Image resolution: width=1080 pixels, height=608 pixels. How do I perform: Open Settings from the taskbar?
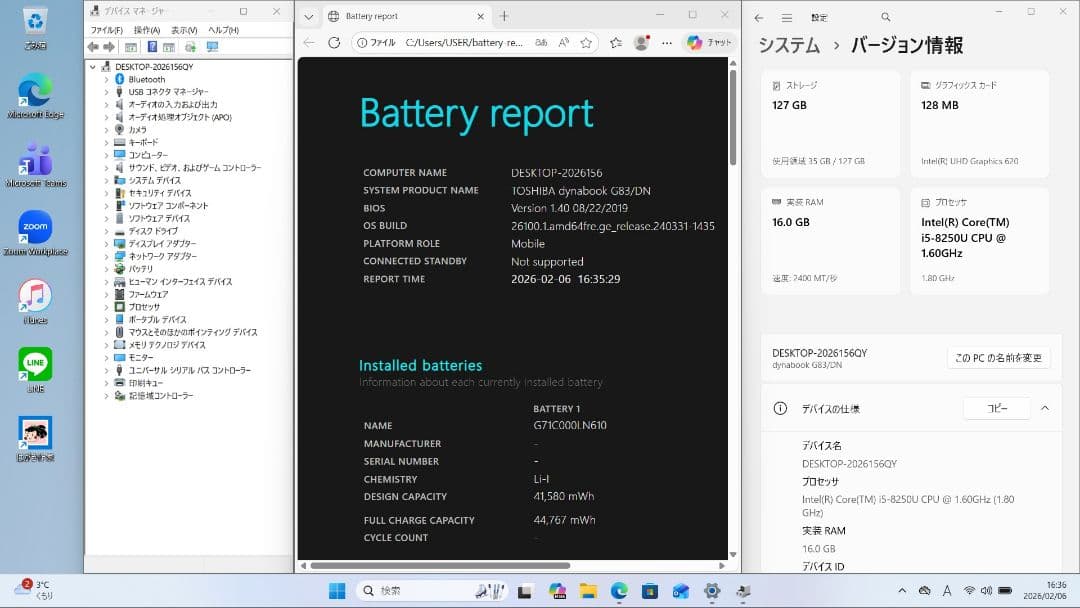click(x=713, y=590)
